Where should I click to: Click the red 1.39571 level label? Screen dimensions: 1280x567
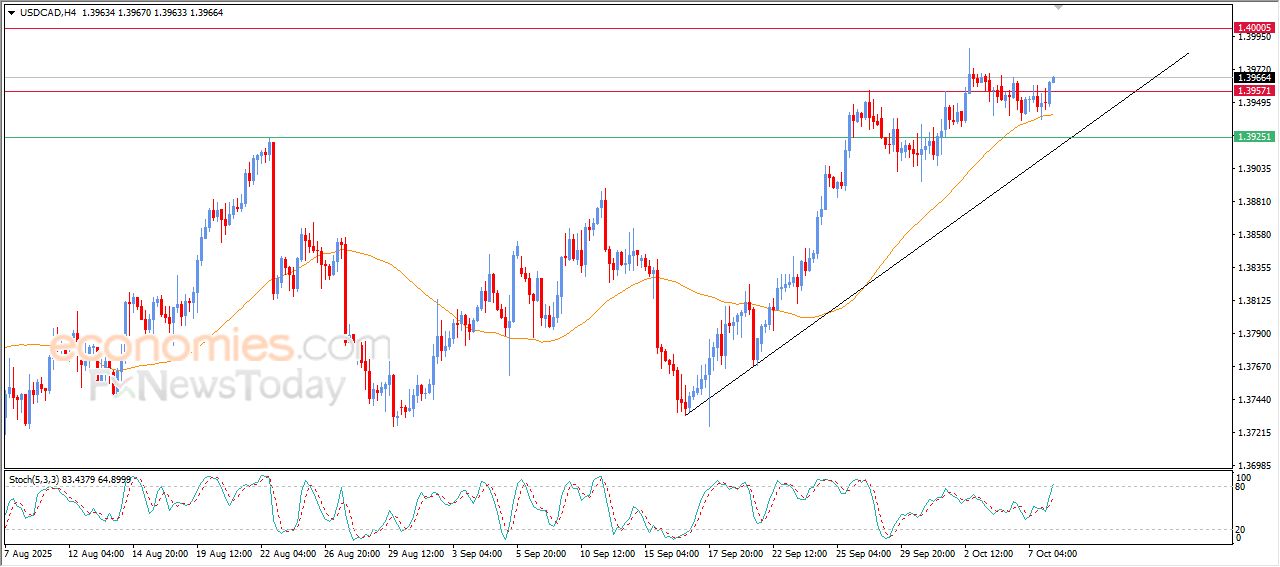point(1254,91)
